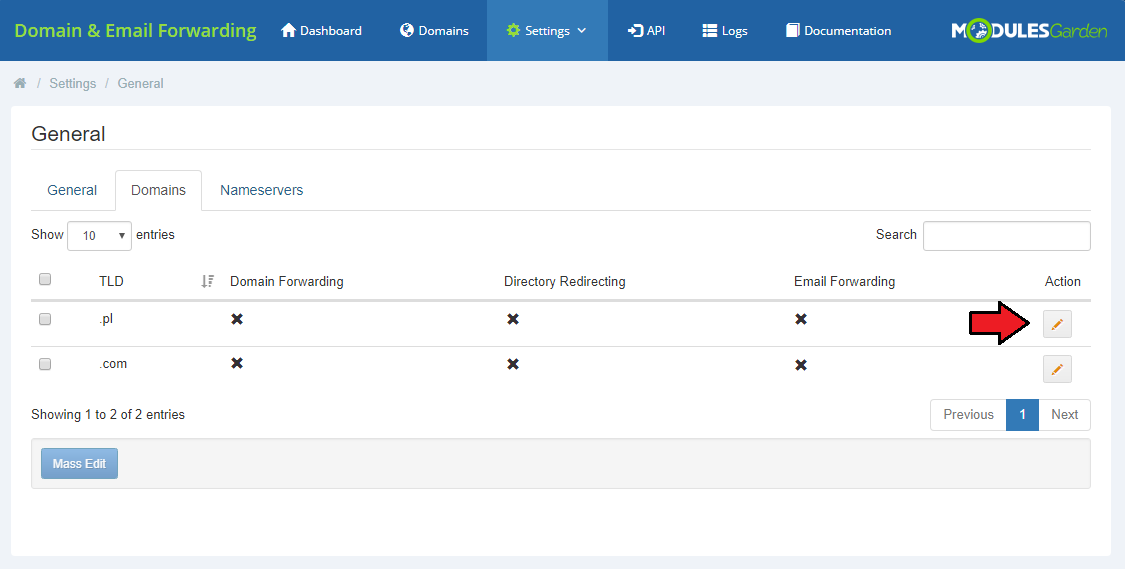Click the .pl TLD cell

click(106, 319)
